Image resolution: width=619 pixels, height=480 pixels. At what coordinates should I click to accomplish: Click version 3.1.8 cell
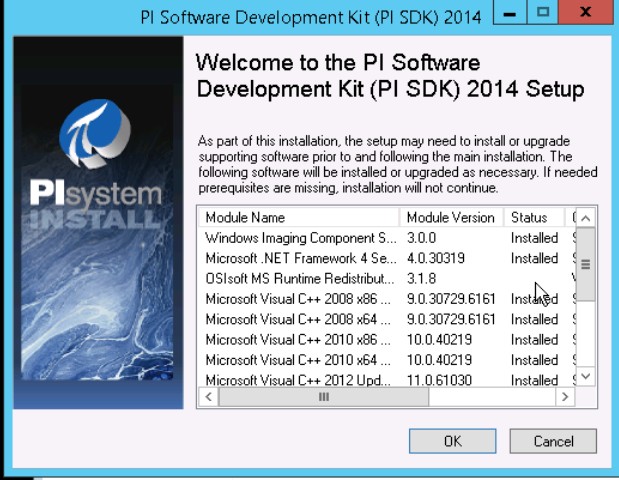point(421,279)
